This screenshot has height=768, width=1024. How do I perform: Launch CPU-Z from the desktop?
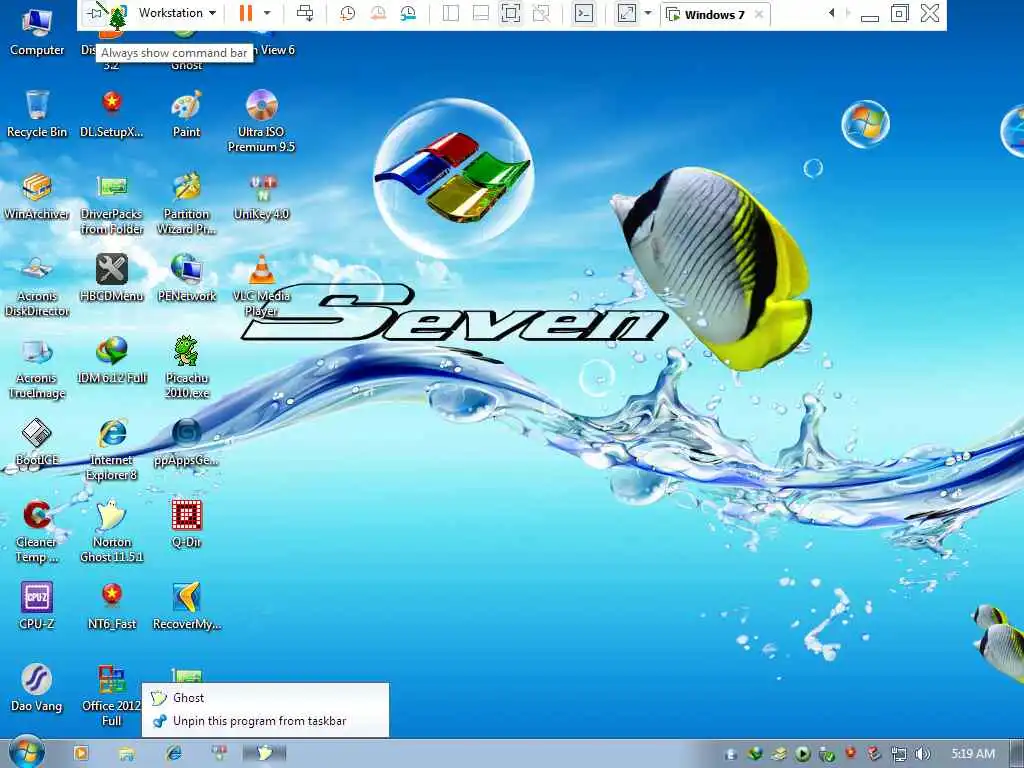point(37,607)
